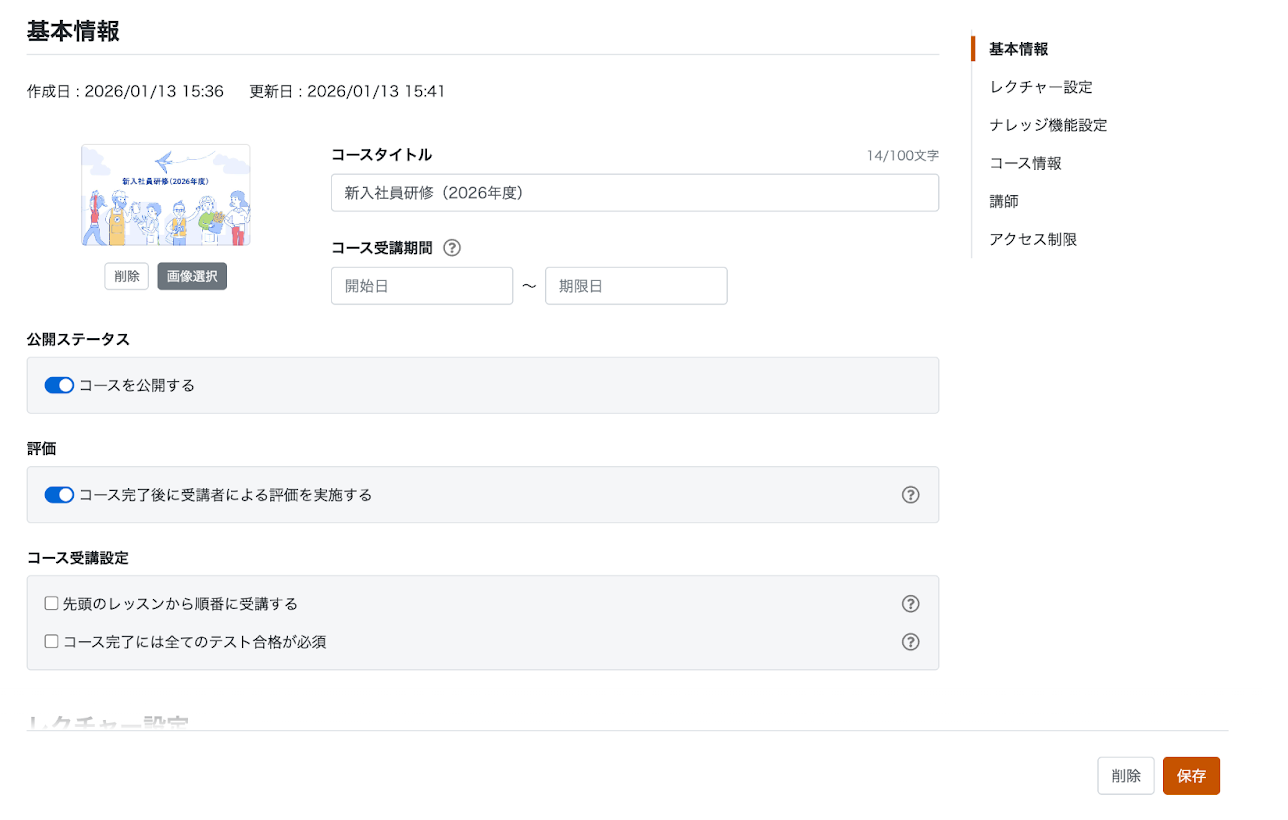
Task: Click the 画像選択 button
Action: [x=192, y=276]
